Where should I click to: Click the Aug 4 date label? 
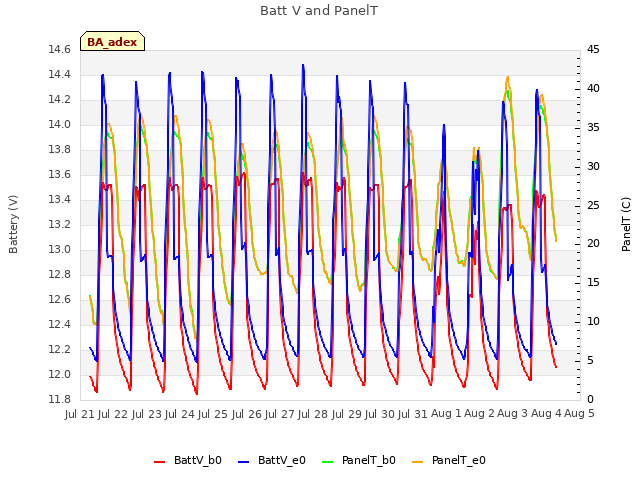click(x=546, y=414)
